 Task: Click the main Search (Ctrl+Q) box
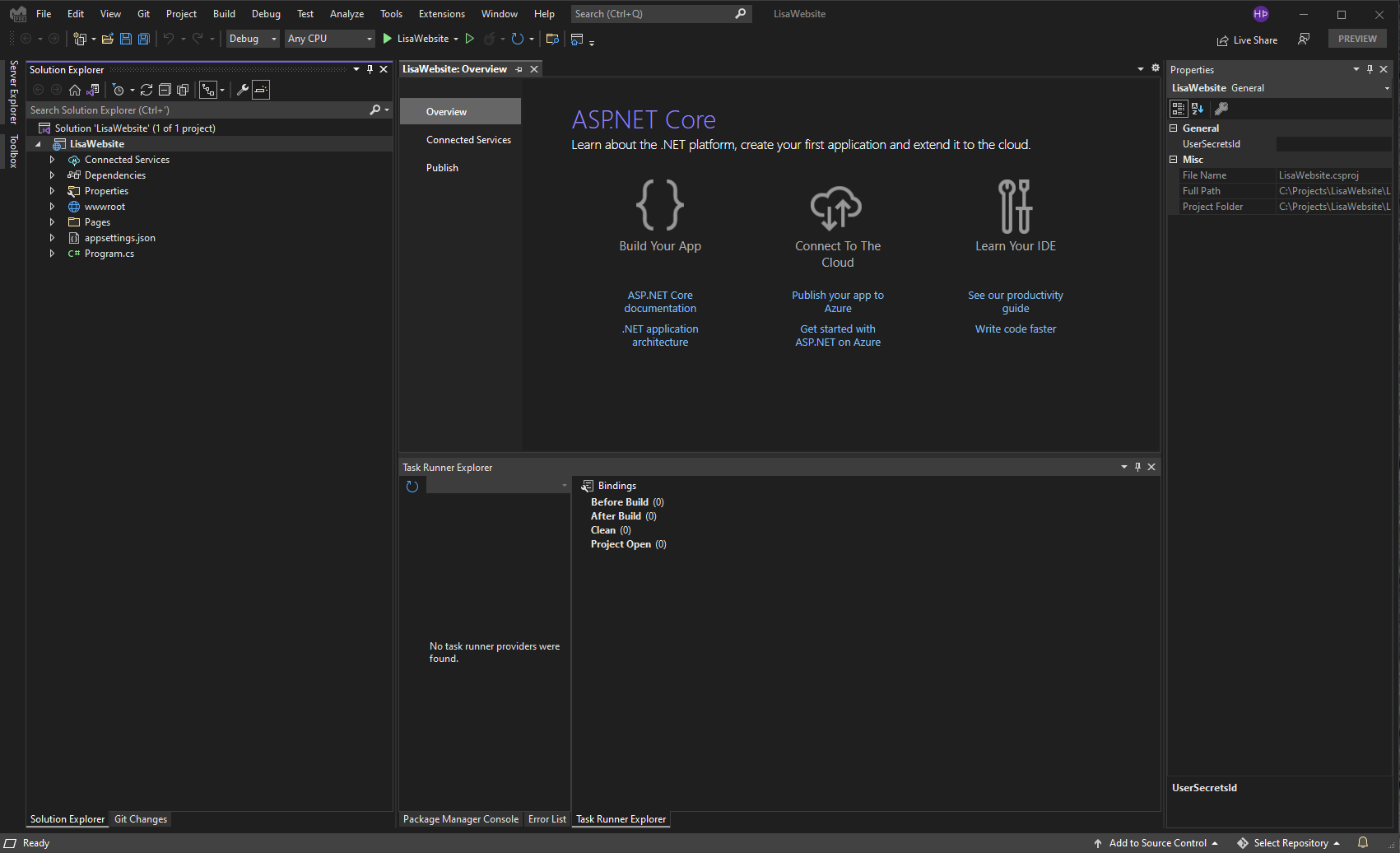[x=661, y=14]
